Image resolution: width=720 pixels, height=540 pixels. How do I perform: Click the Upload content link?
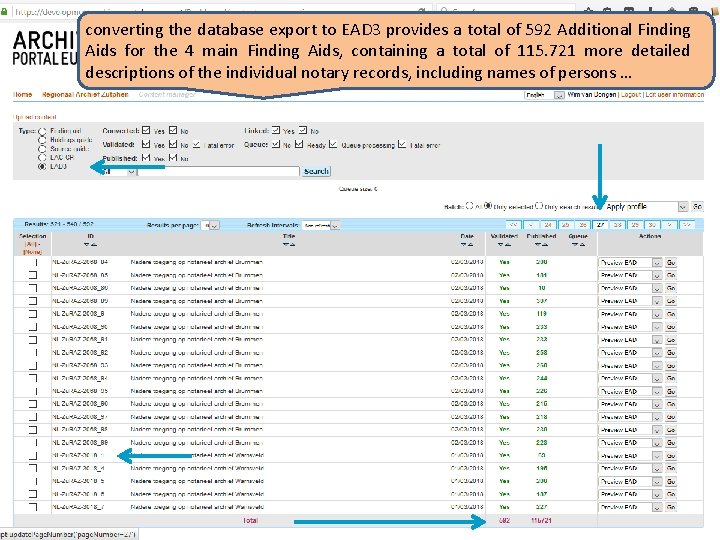coord(34,117)
